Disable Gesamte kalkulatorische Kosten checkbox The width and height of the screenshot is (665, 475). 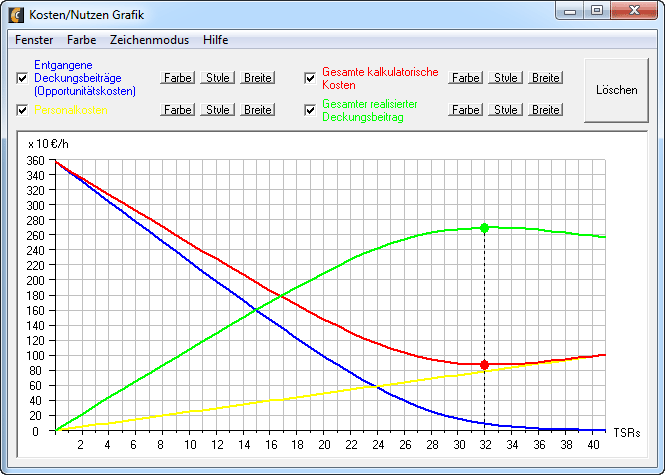[310, 78]
